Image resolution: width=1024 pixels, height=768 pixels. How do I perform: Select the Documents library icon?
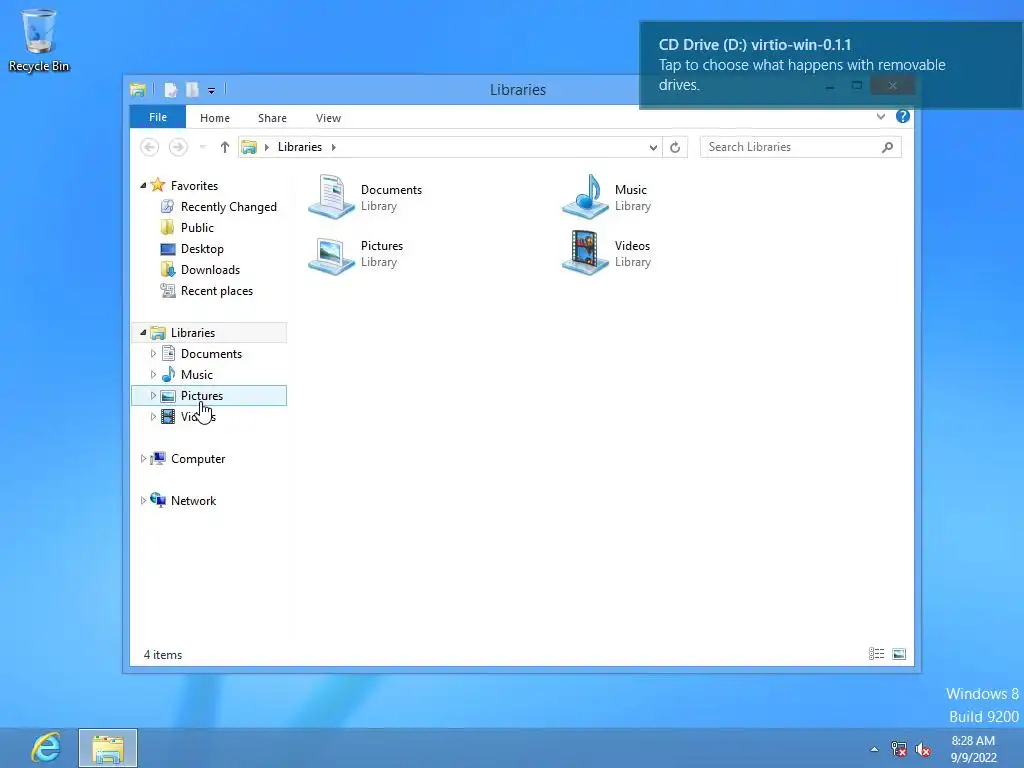(332, 197)
